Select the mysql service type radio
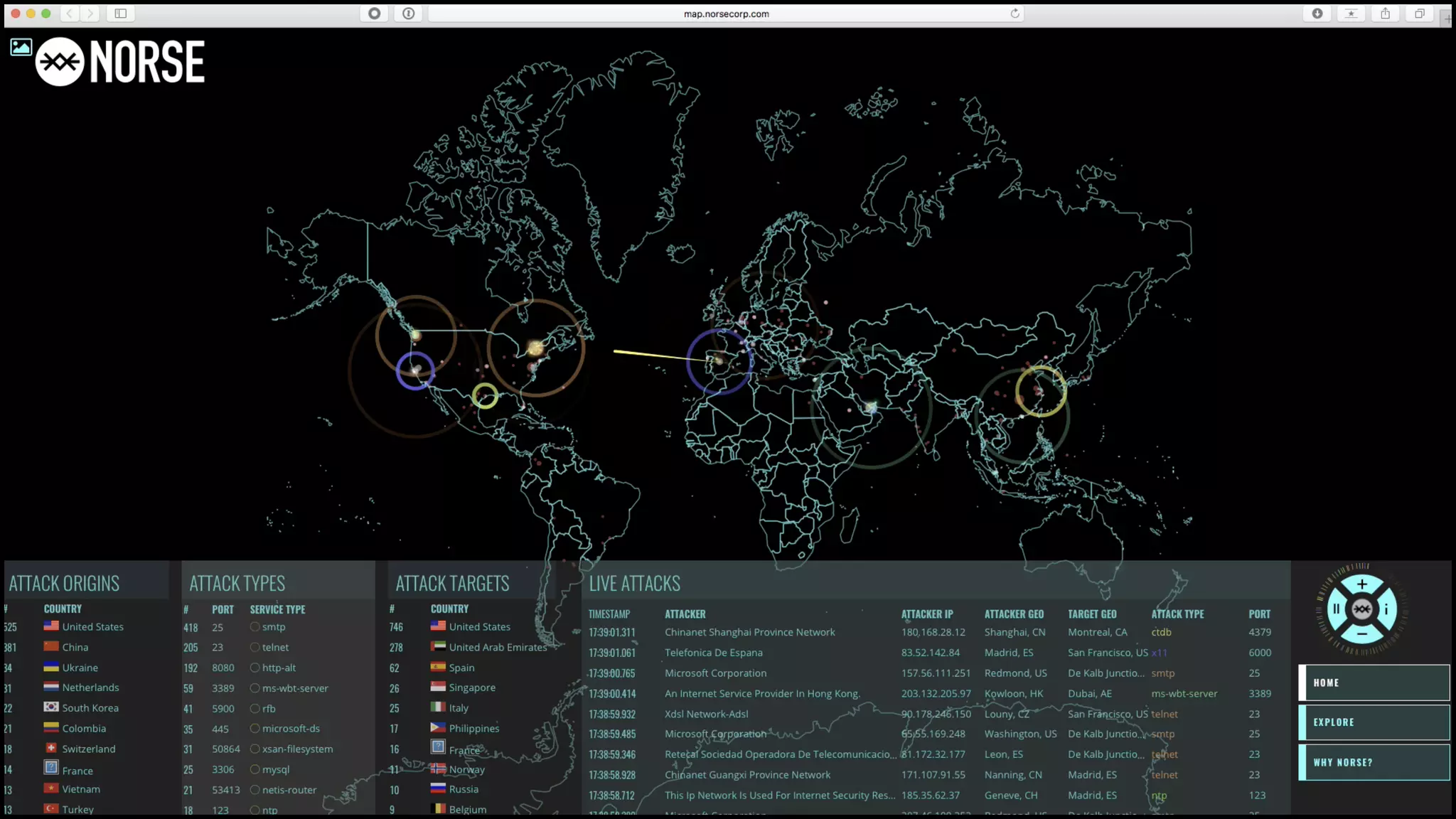 coord(255,769)
